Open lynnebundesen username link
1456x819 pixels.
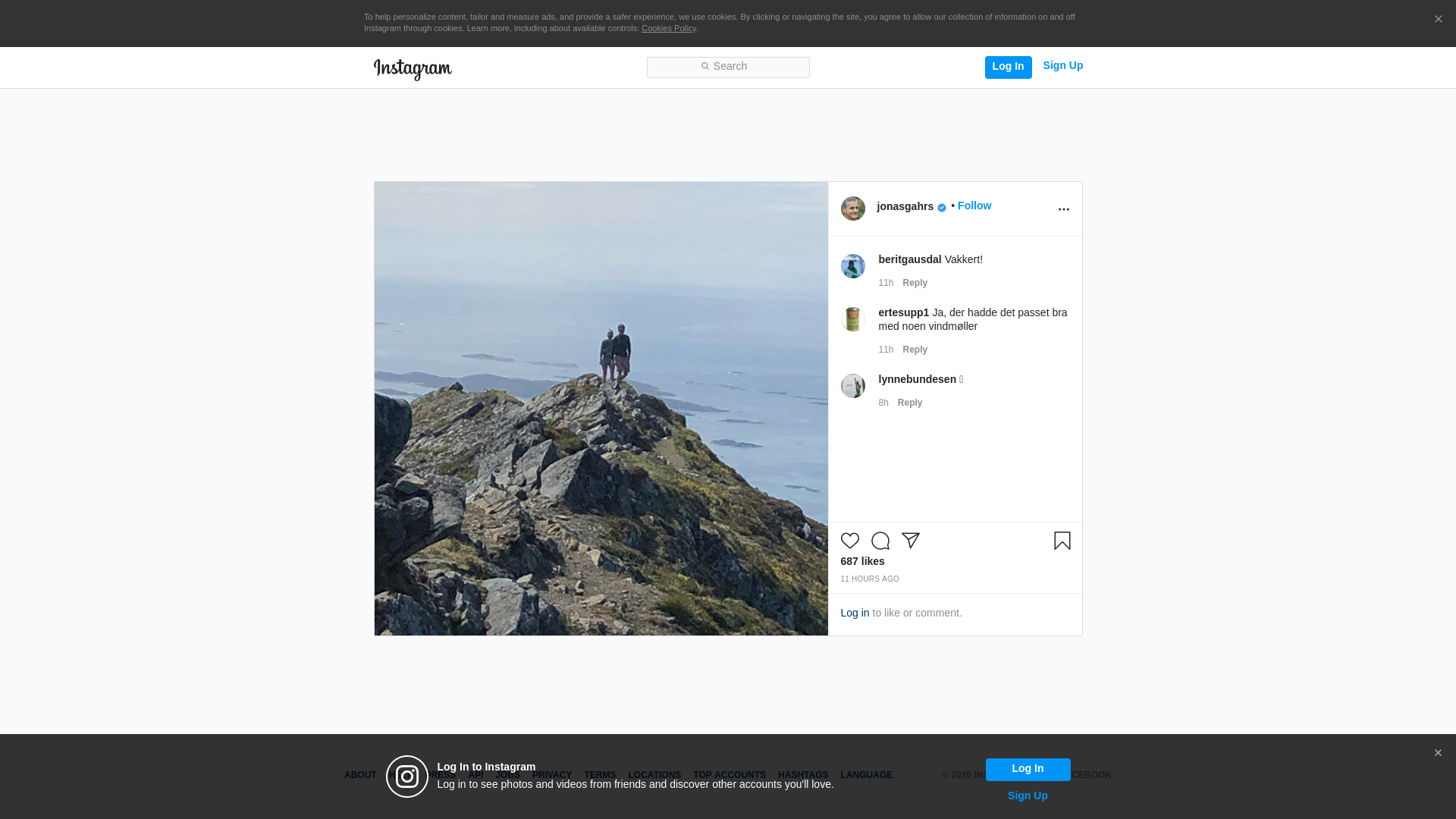[x=918, y=379]
